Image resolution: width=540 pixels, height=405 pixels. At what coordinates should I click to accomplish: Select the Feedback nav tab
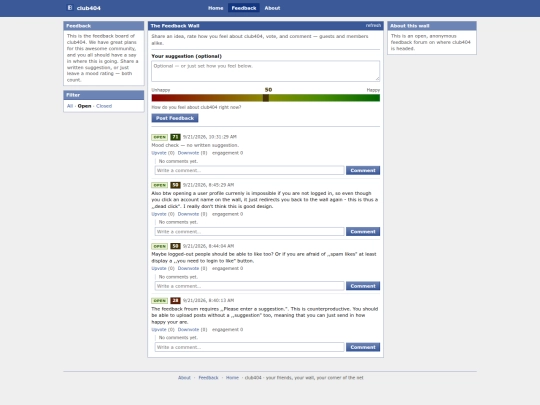[244, 8]
